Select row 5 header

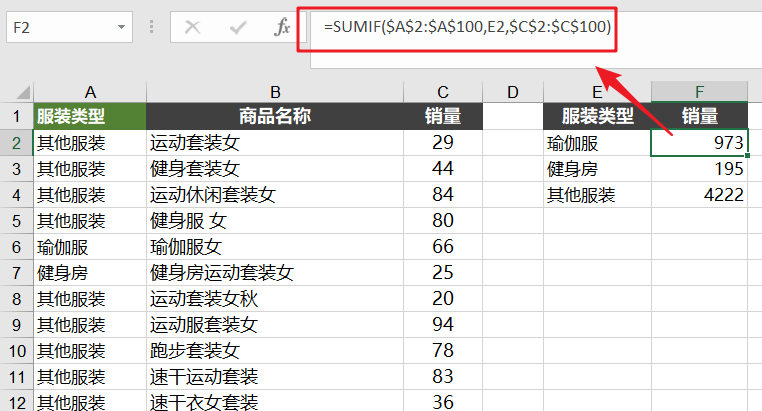pyautogui.click(x=17, y=221)
